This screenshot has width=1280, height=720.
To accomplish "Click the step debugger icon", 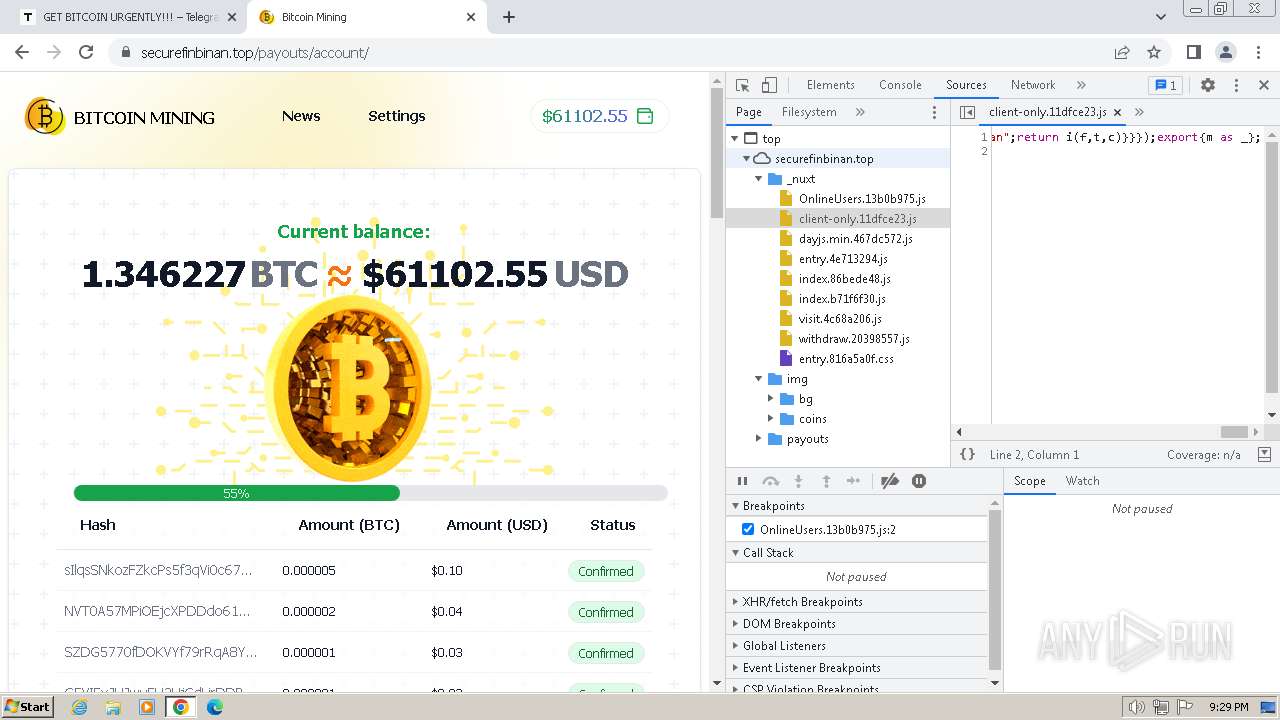I will [x=853, y=481].
